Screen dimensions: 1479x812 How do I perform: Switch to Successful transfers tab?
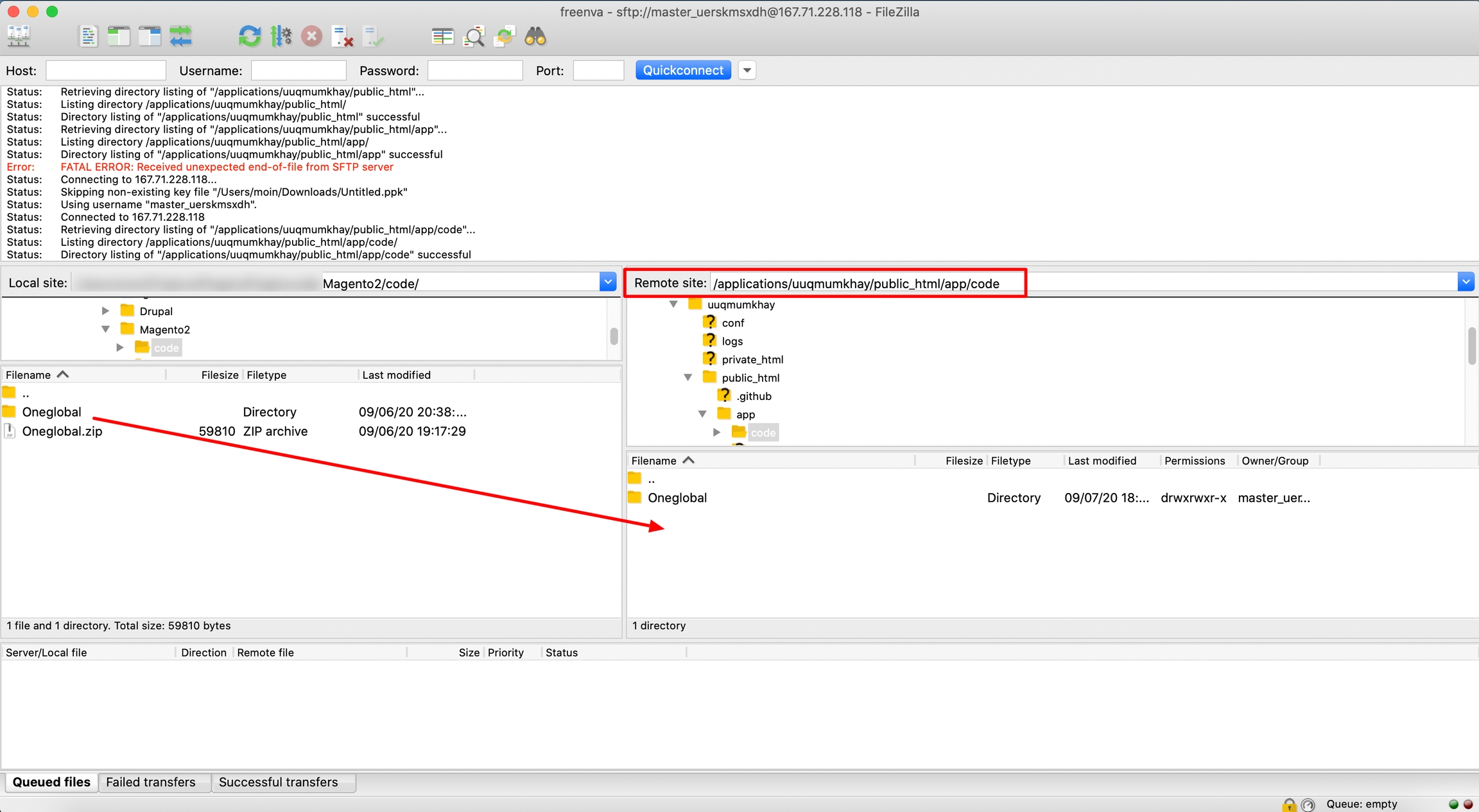(278, 782)
